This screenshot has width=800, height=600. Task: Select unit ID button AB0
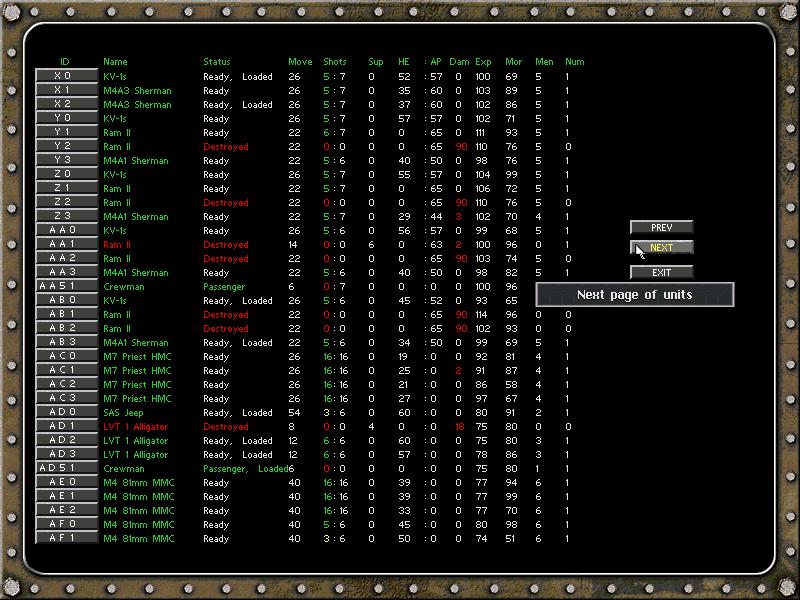coord(66,301)
